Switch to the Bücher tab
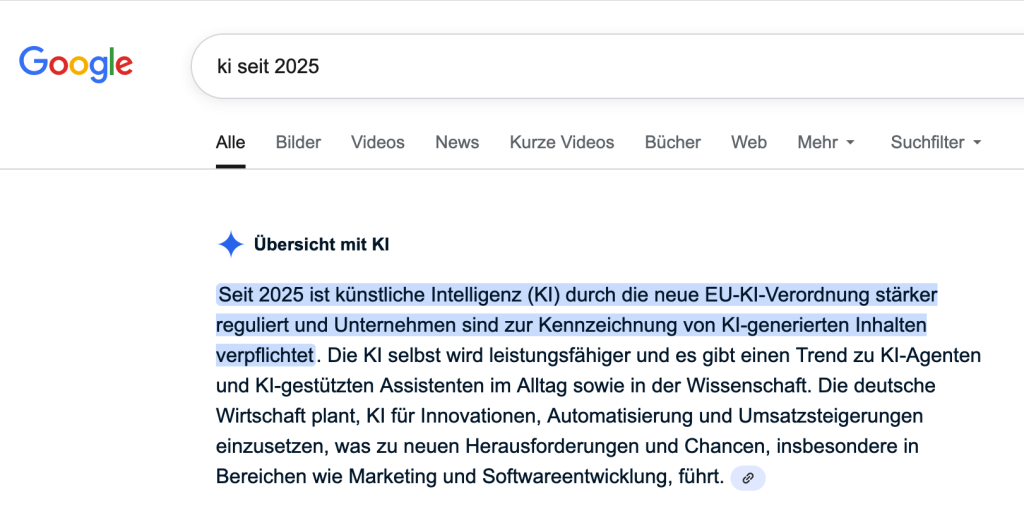Screen dimensions: 1024x521 [x=672, y=142]
